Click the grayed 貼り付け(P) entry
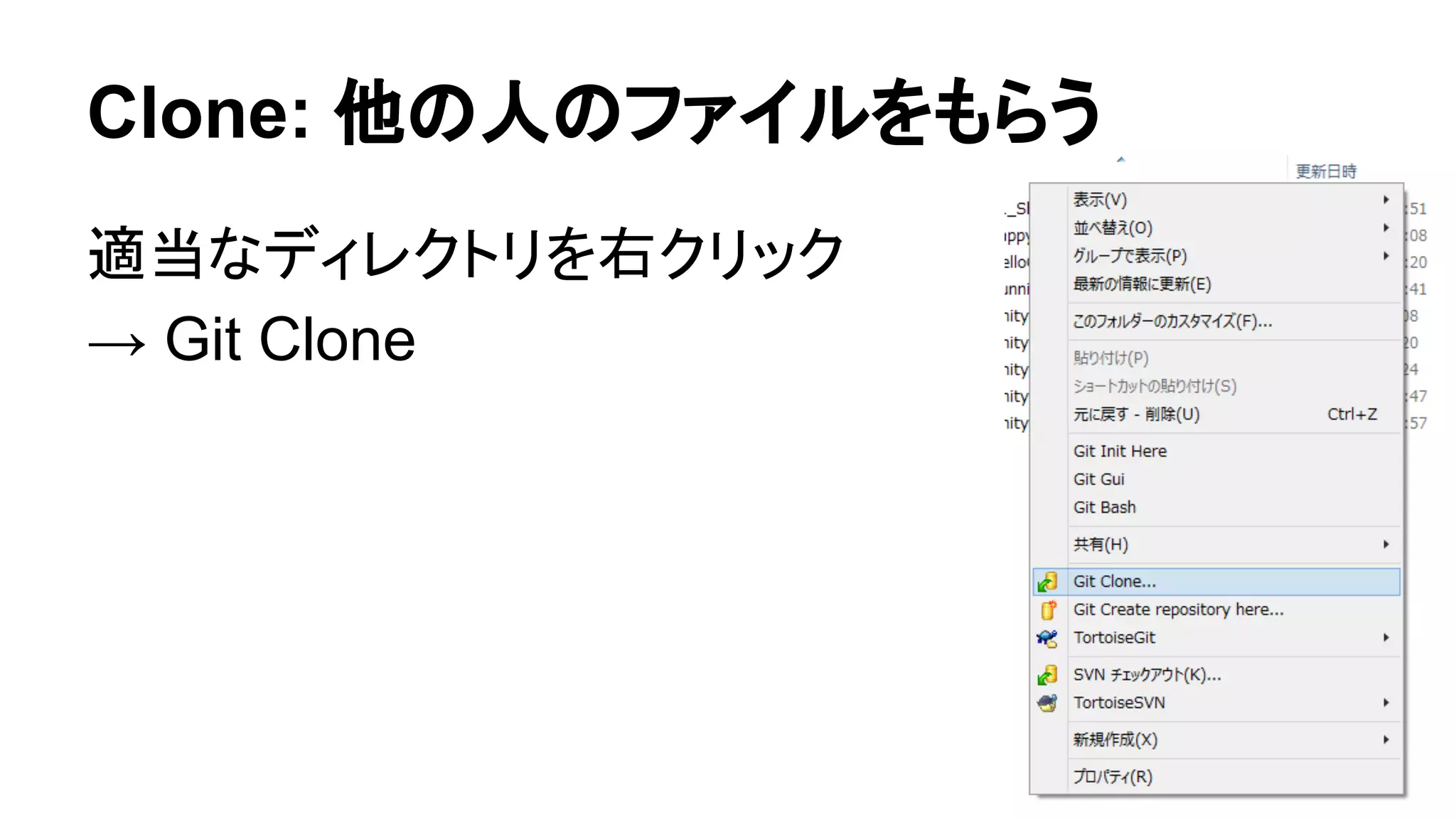This screenshot has width=1456, height=819. (1216, 358)
